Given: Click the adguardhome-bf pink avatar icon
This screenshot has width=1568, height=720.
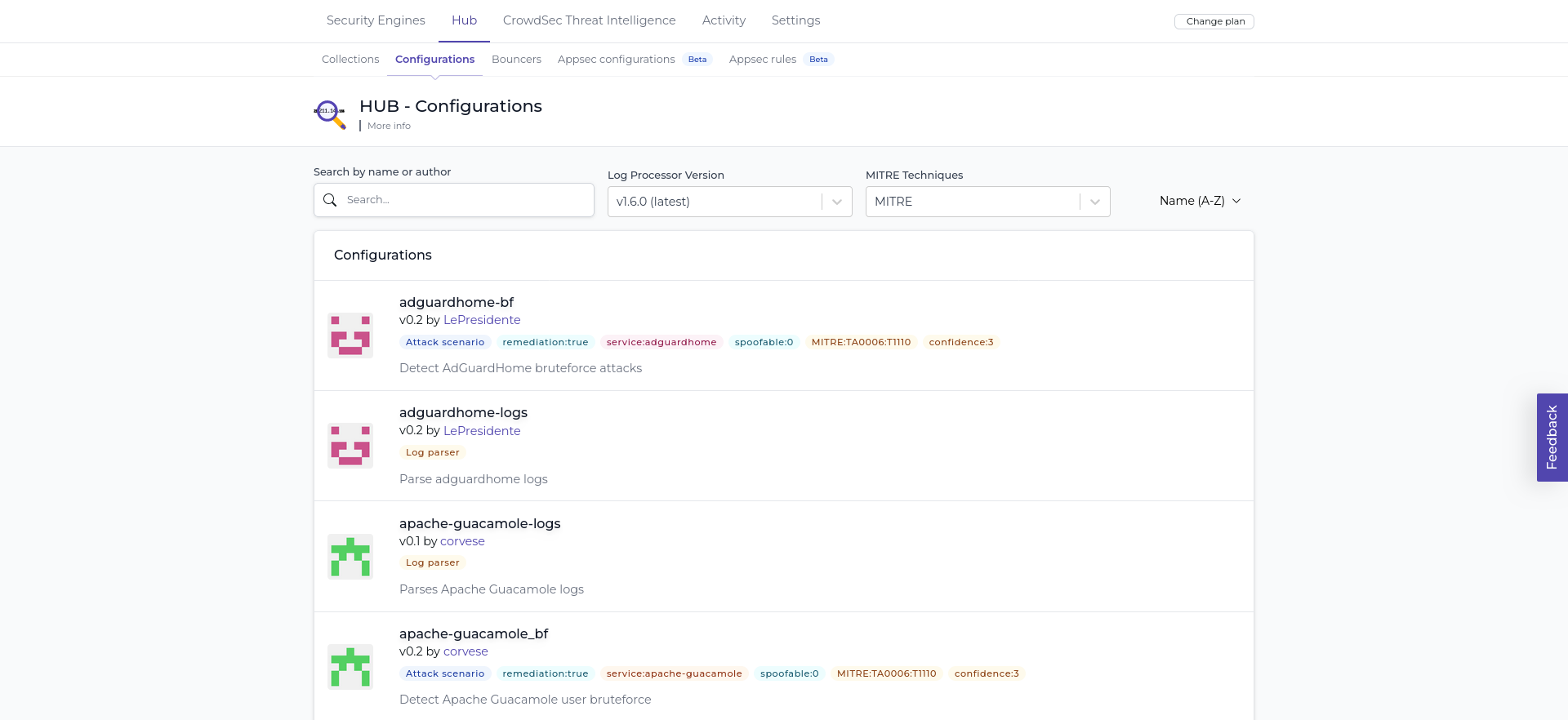Looking at the screenshot, I should point(350,336).
